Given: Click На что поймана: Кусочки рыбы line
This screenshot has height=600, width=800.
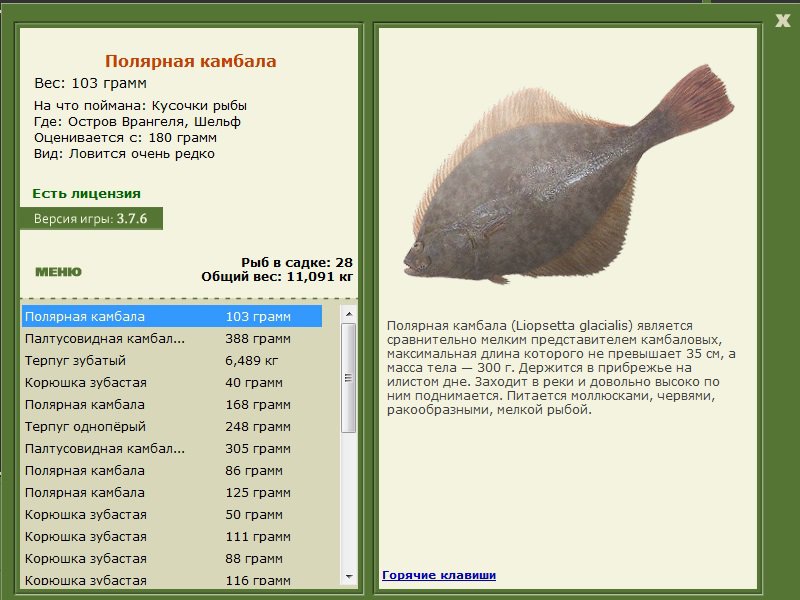Looking at the screenshot, I should (x=140, y=106).
